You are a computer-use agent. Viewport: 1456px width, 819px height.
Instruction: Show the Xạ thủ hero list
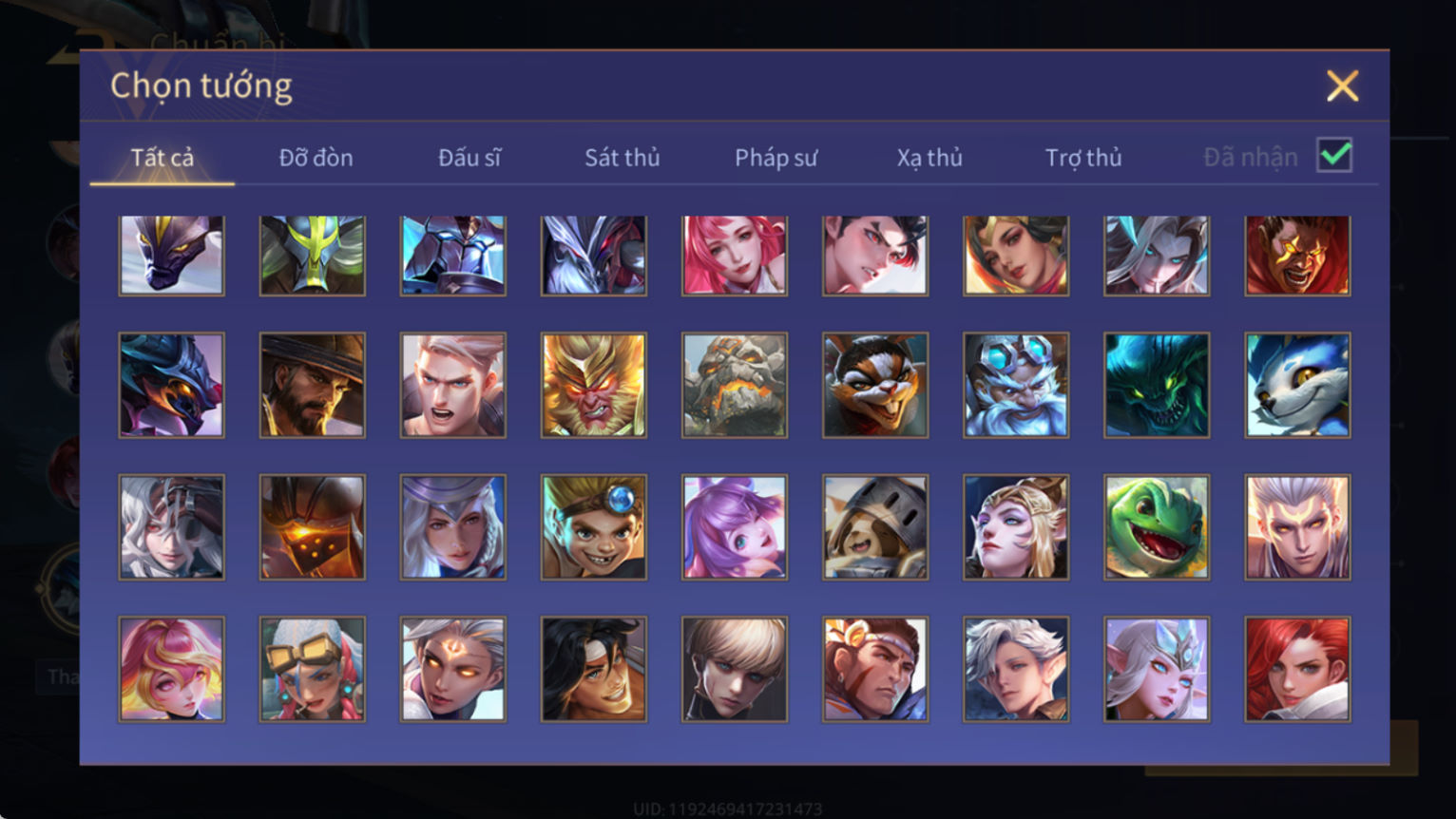pyautogui.click(x=929, y=158)
